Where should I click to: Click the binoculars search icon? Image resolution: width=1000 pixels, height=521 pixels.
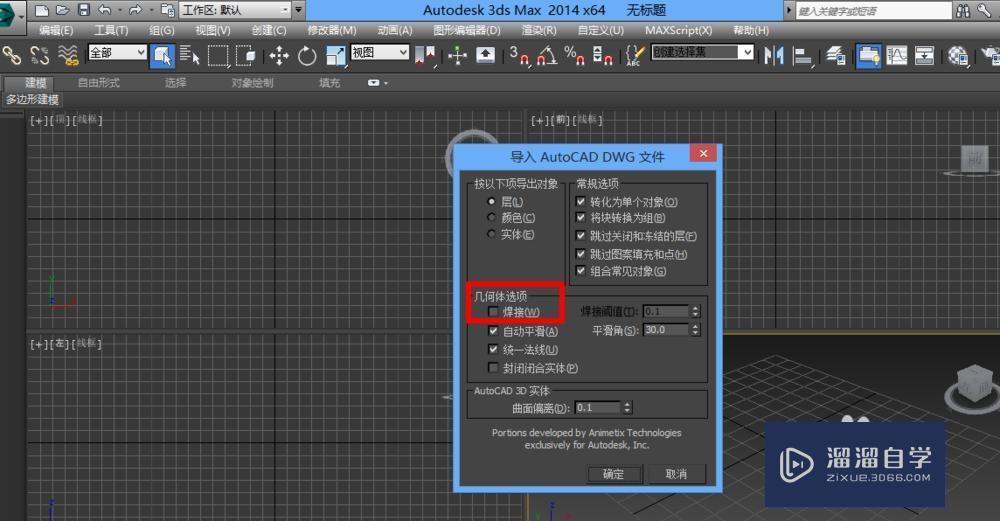point(962,10)
